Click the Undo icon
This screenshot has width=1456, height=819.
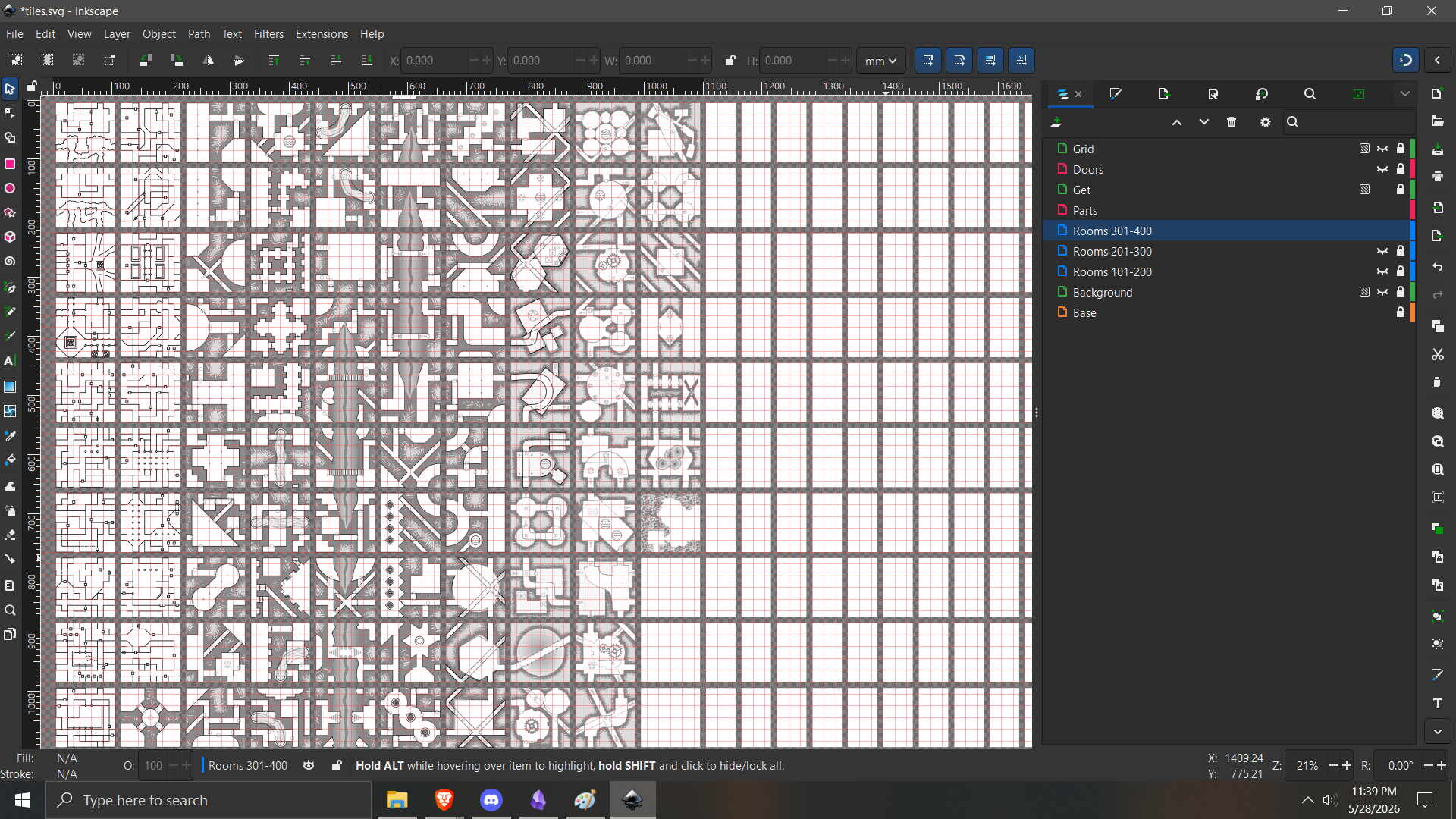(x=1438, y=267)
